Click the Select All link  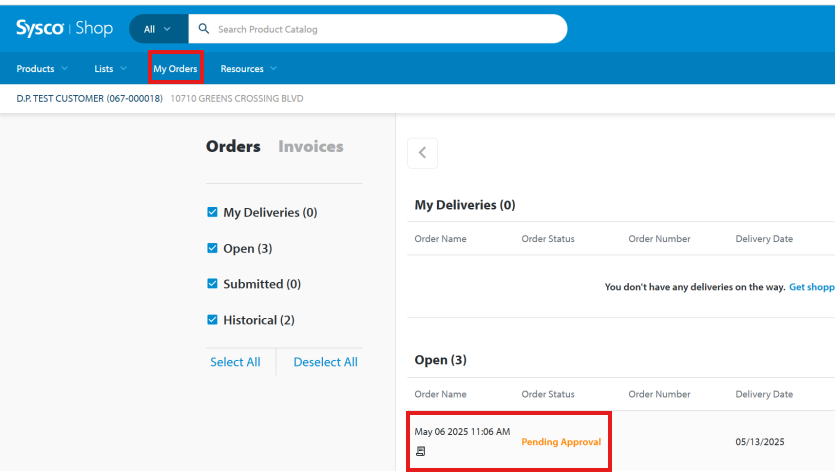(x=235, y=362)
